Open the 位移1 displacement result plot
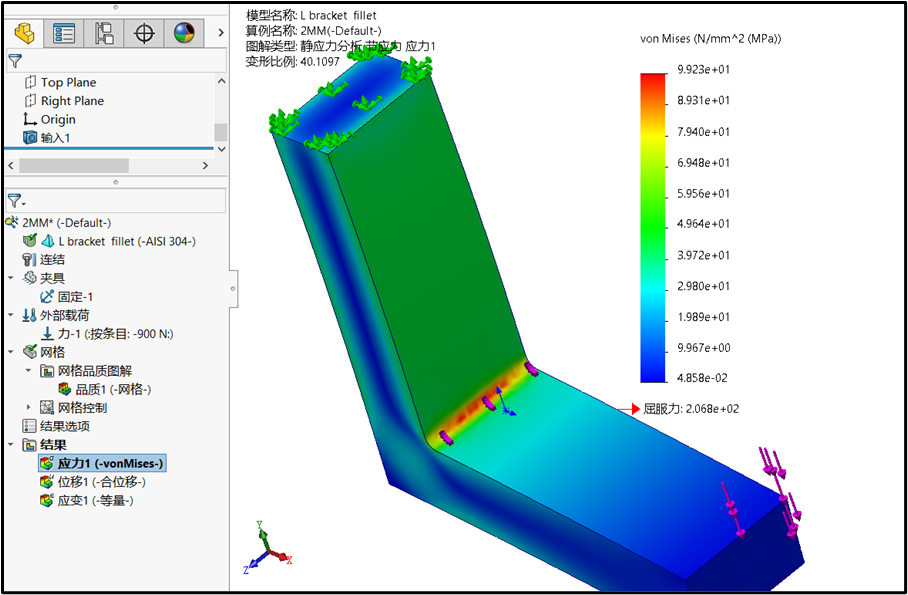 coord(95,482)
